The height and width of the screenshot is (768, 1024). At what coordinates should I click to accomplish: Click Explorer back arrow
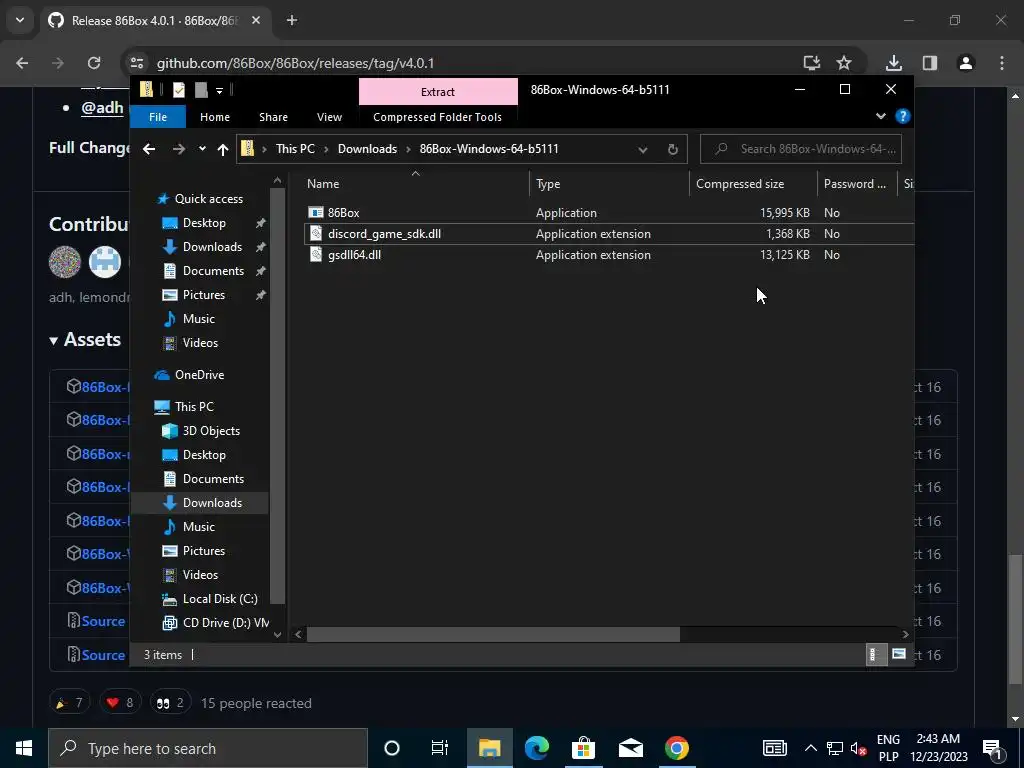click(x=149, y=149)
